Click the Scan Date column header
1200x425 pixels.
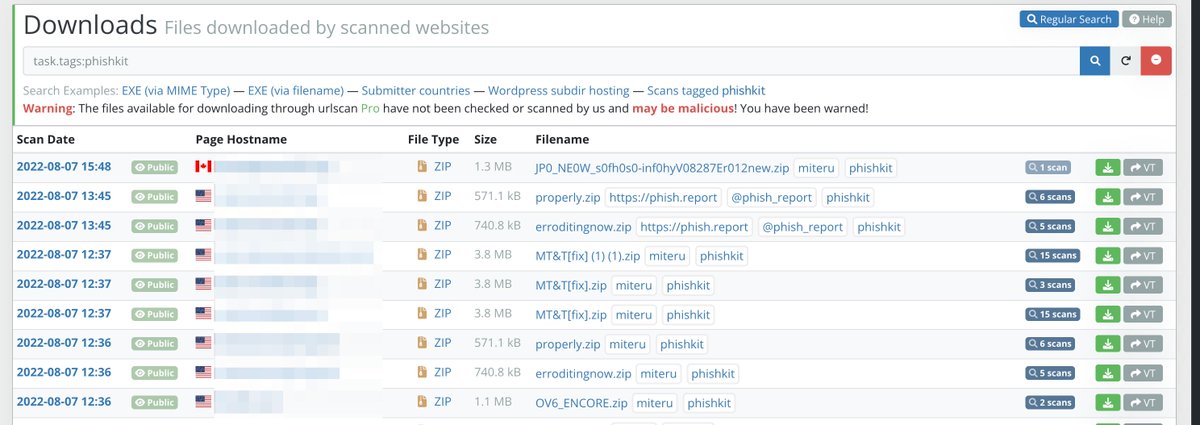click(x=45, y=139)
